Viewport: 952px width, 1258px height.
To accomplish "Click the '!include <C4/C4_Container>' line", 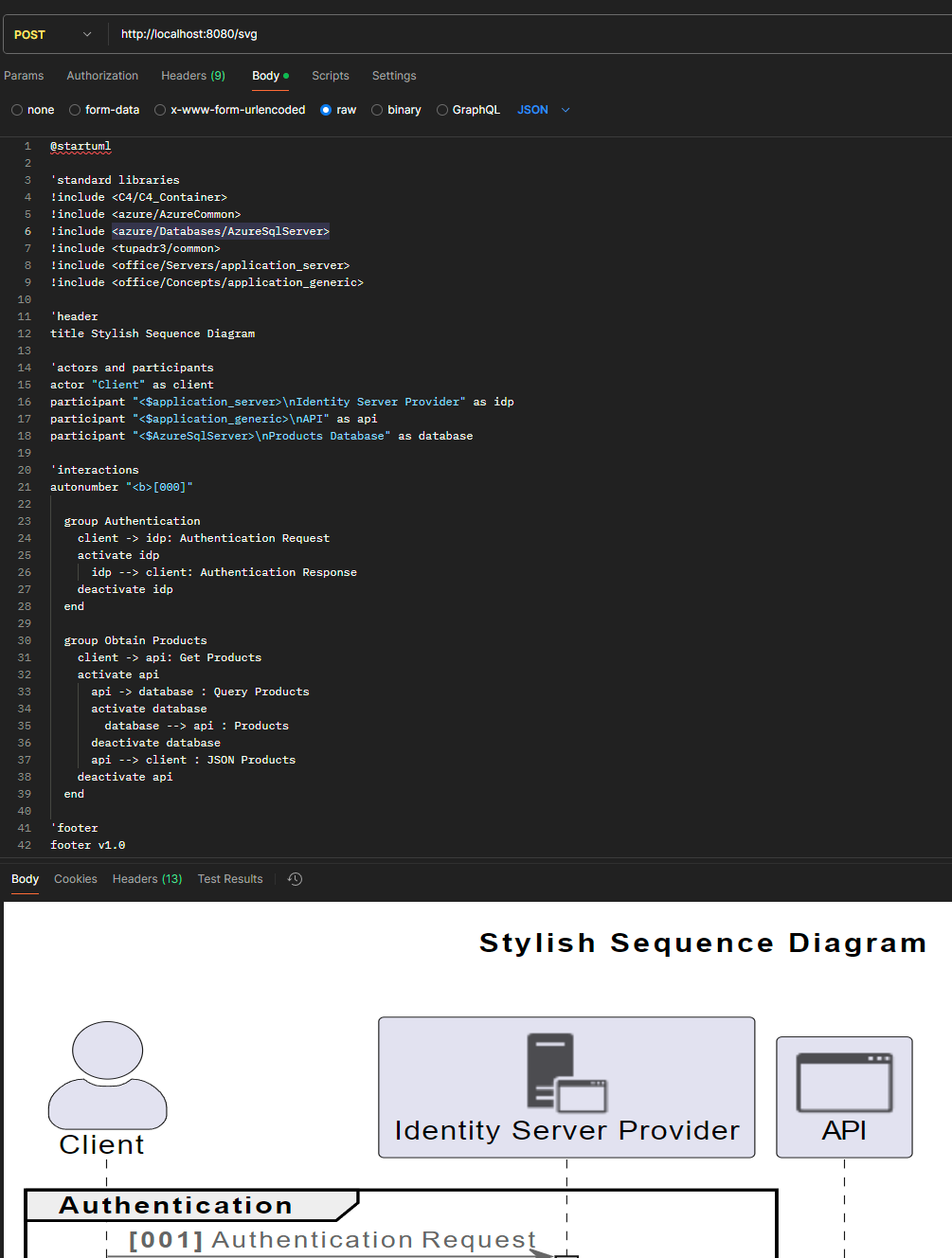I will (138, 197).
